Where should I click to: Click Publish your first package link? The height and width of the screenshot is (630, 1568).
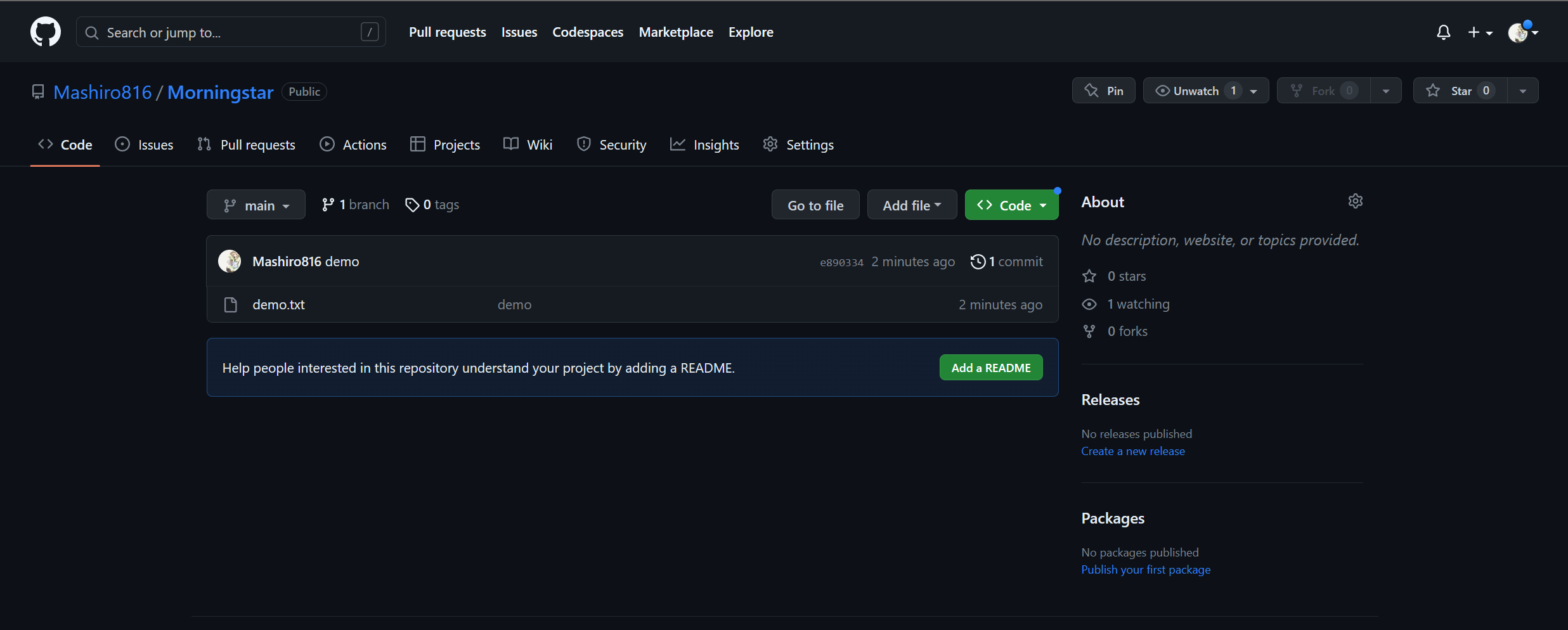(1146, 570)
